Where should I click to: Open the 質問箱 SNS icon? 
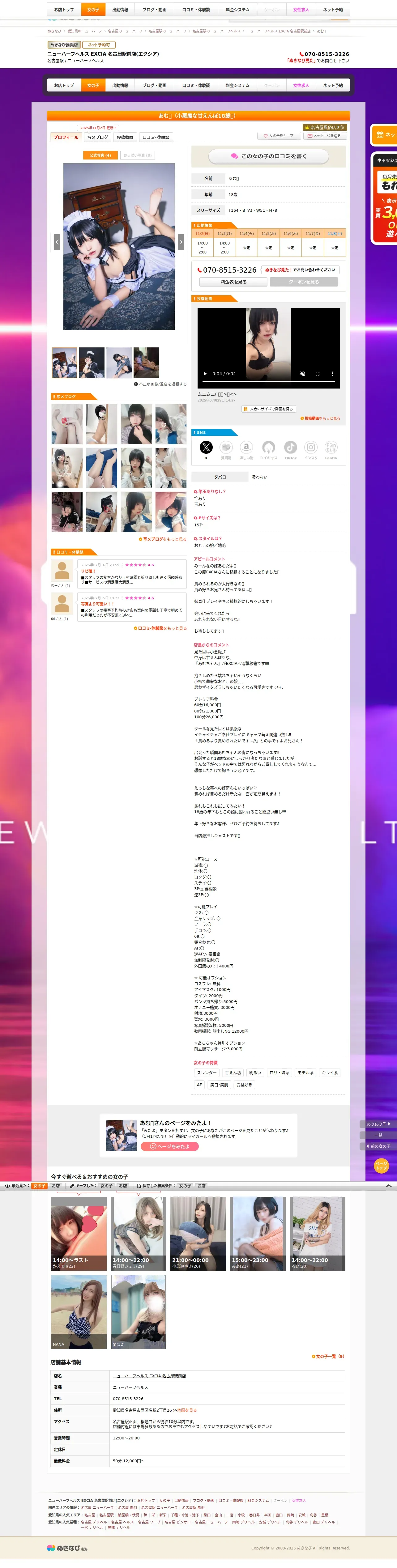point(226,450)
